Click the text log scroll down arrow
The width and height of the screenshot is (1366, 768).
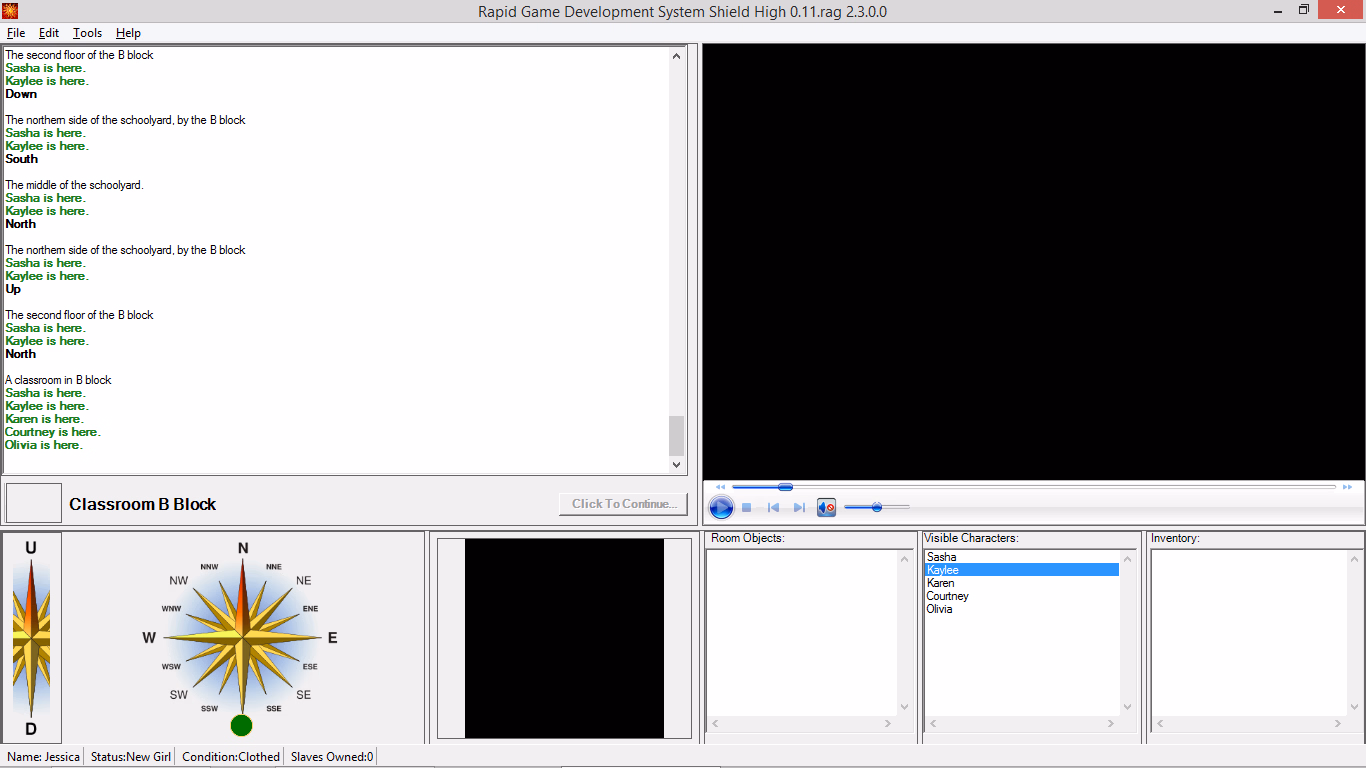coord(676,464)
